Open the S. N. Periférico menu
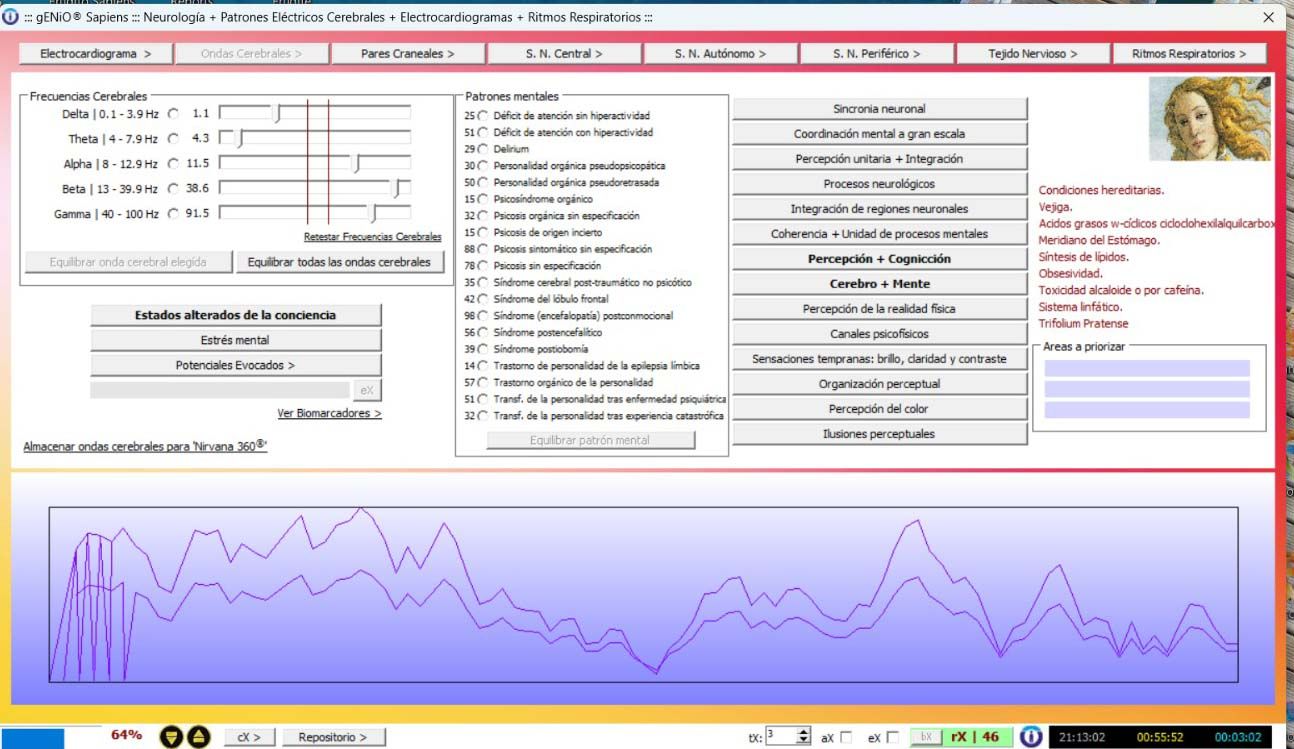Image resolution: width=1294 pixels, height=749 pixels. pos(877,54)
